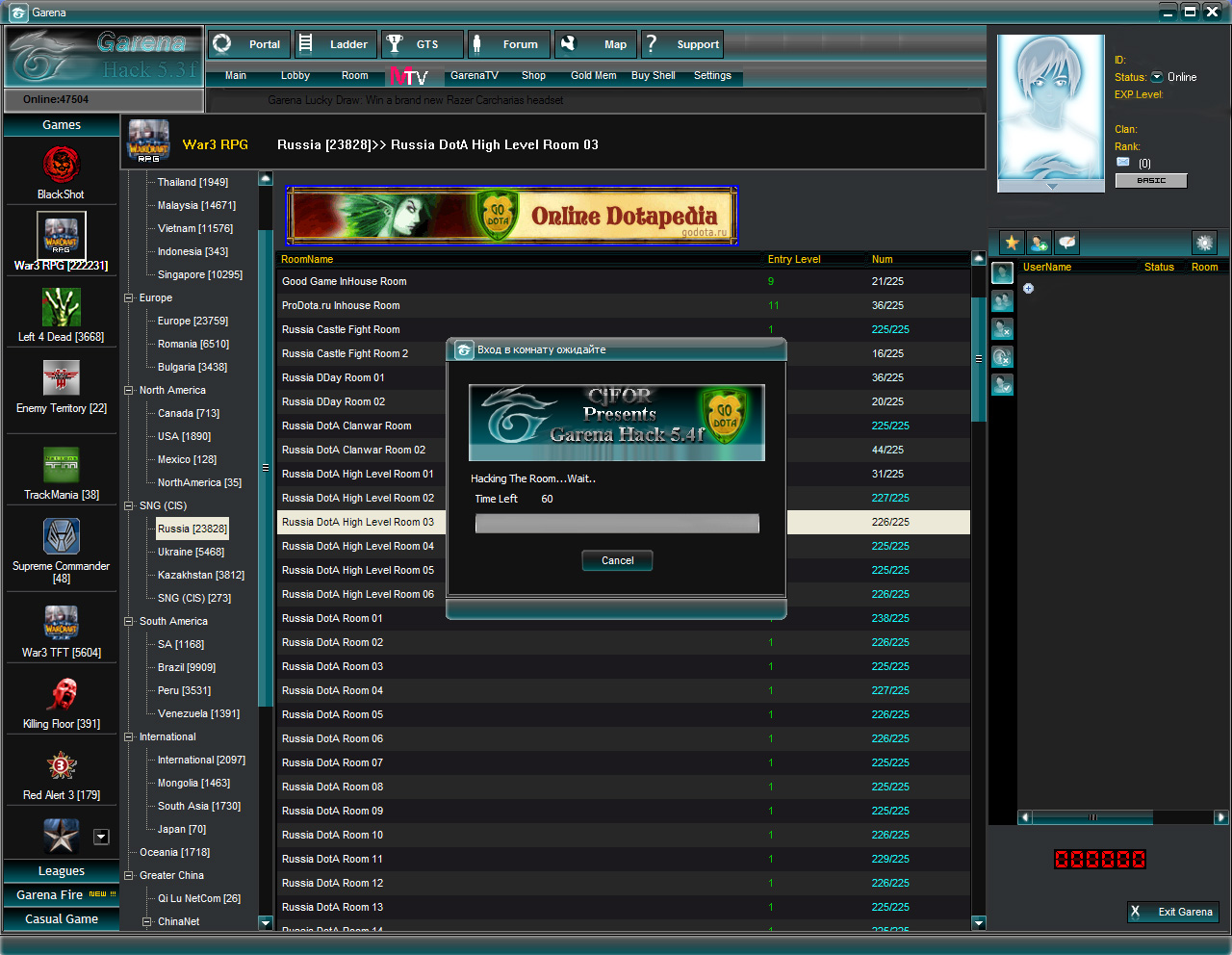Open the Shop menu item
This screenshot has width=1232, height=955.
pyautogui.click(x=533, y=76)
